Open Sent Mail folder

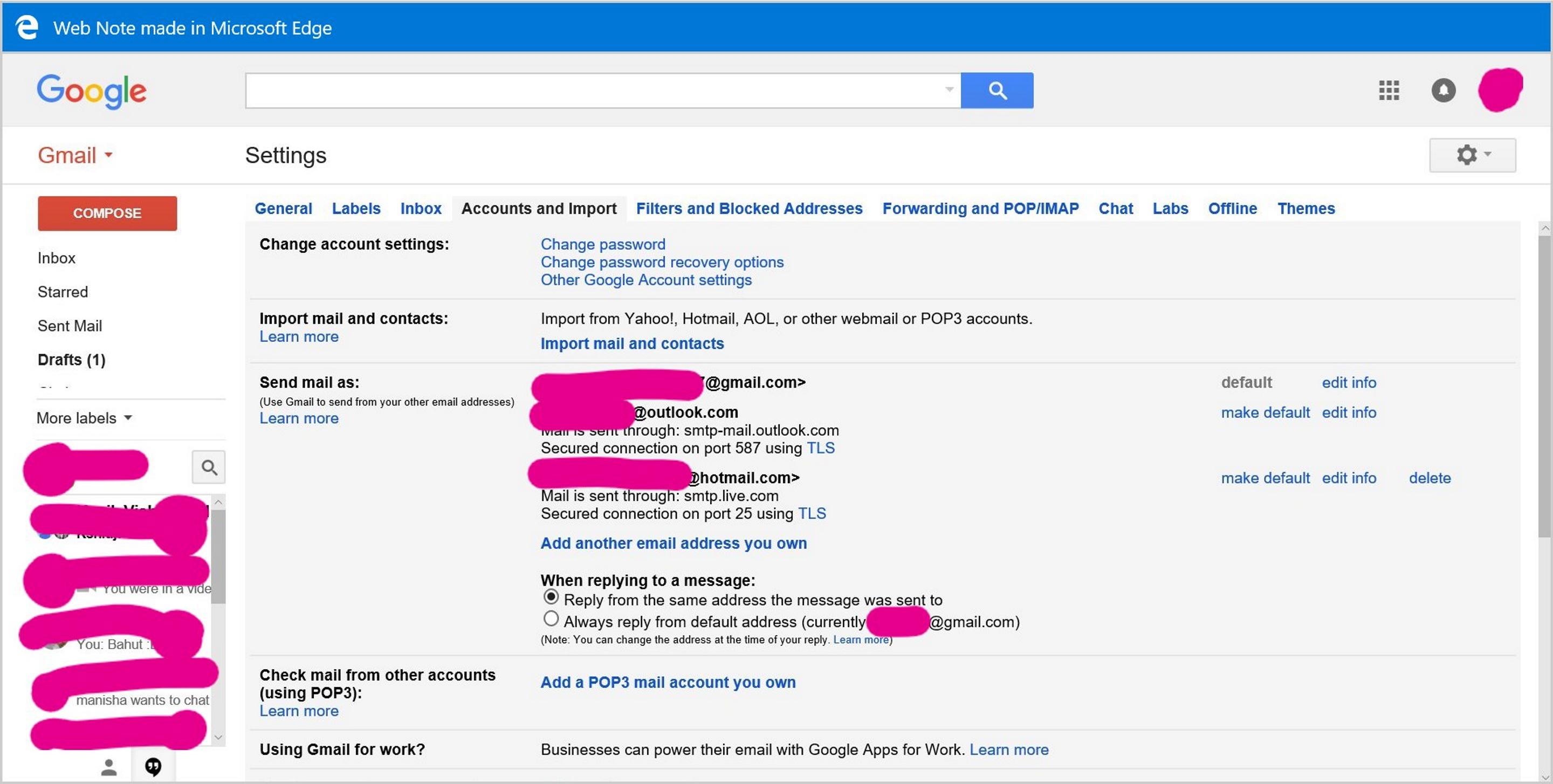(70, 326)
